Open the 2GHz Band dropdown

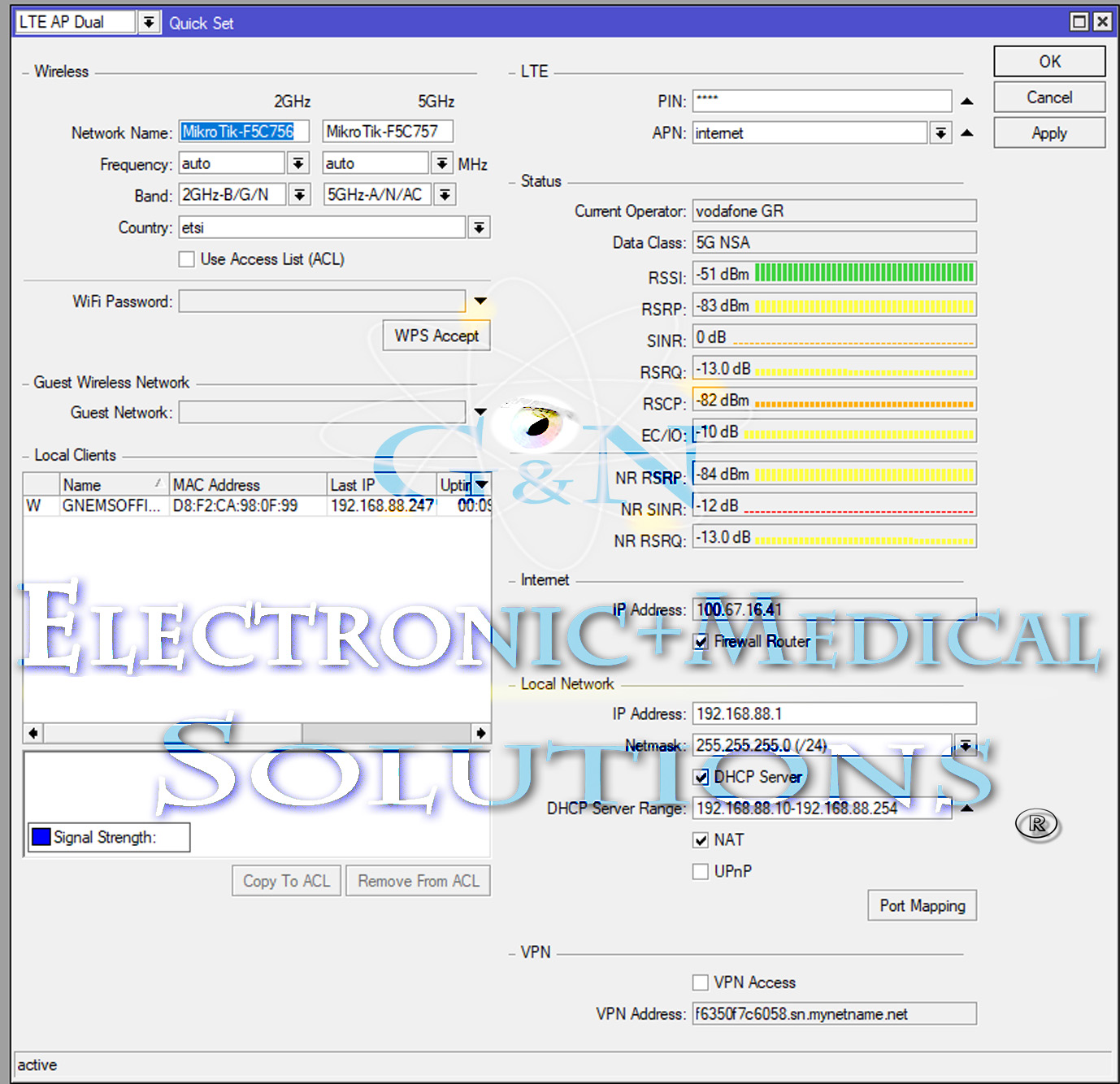(300, 195)
